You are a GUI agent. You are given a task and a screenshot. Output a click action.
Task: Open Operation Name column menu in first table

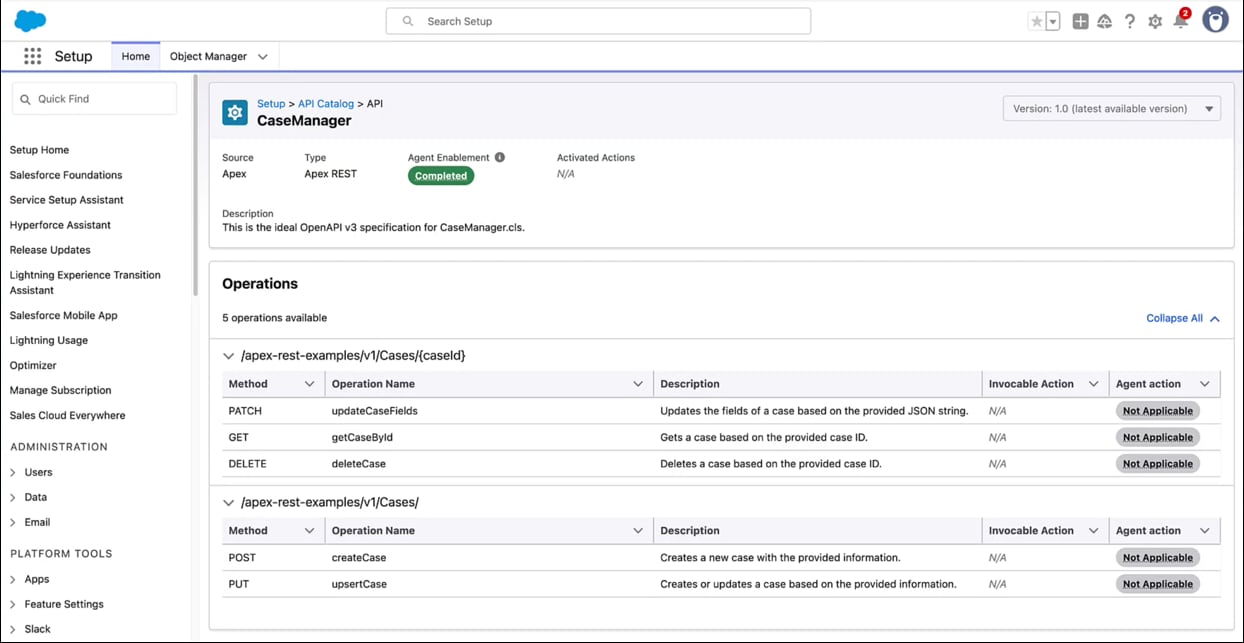(x=638, y=384)
